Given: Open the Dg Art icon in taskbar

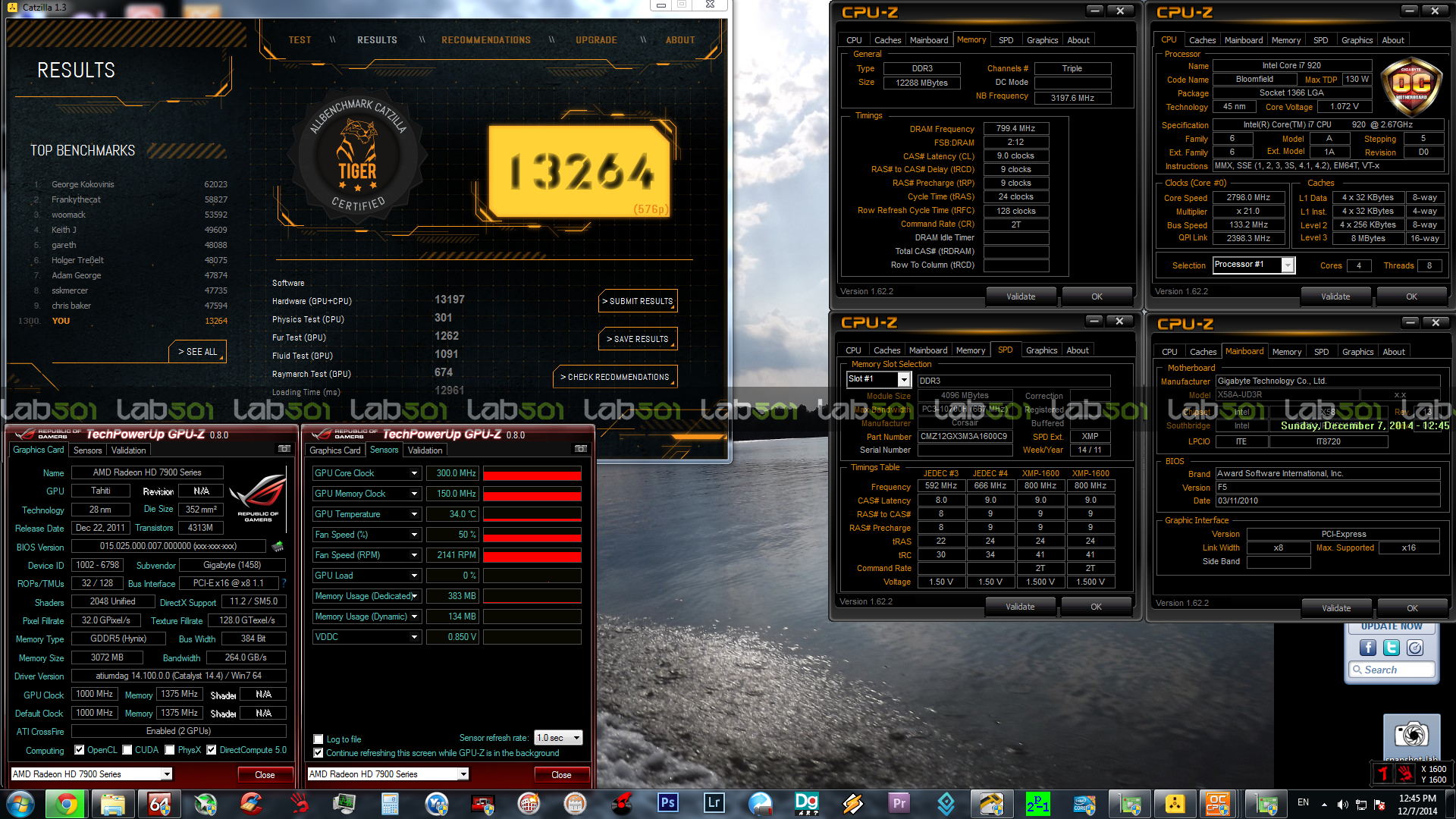Looking at the screenshot, I should 806,803.
